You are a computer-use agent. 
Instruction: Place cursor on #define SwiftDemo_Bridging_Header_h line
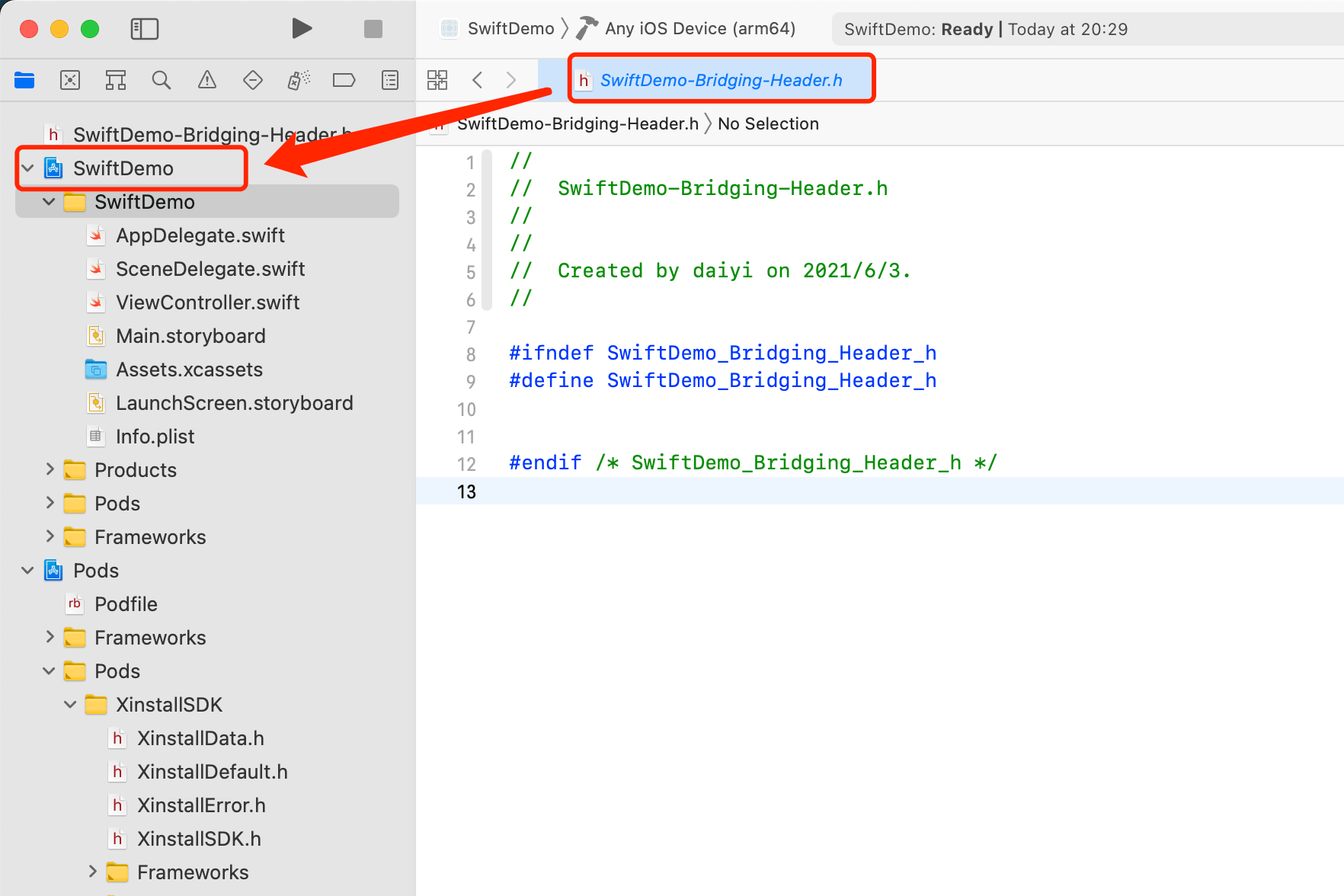(x=722, y=380)
